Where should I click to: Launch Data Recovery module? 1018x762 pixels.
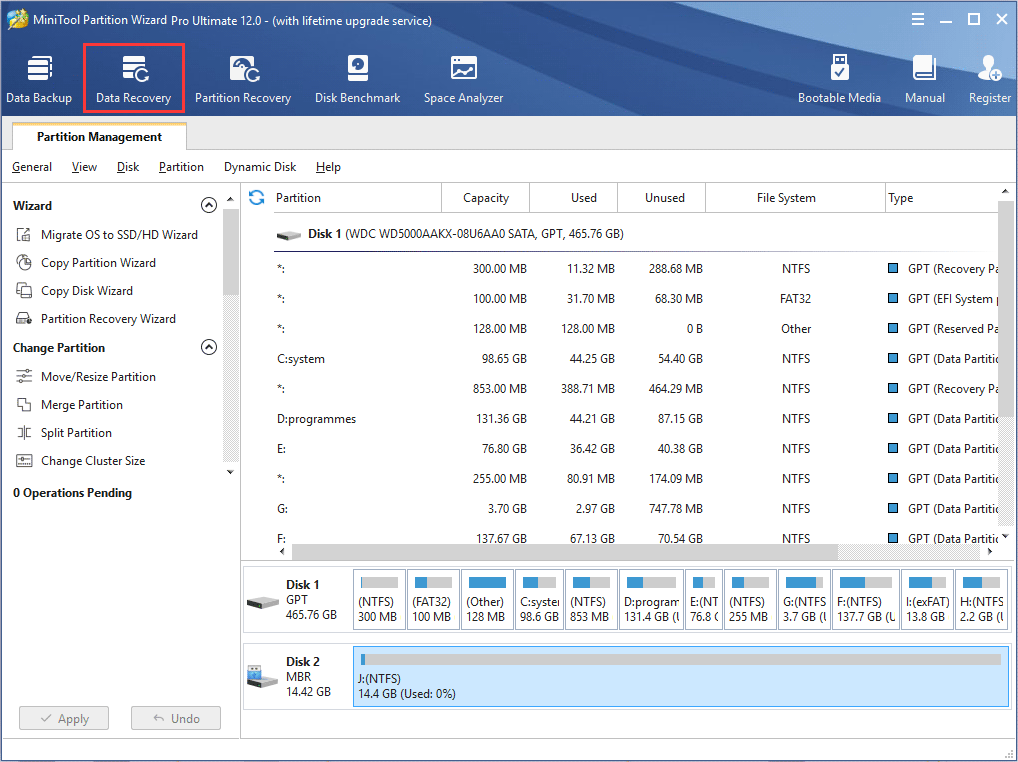pos(134,79)
